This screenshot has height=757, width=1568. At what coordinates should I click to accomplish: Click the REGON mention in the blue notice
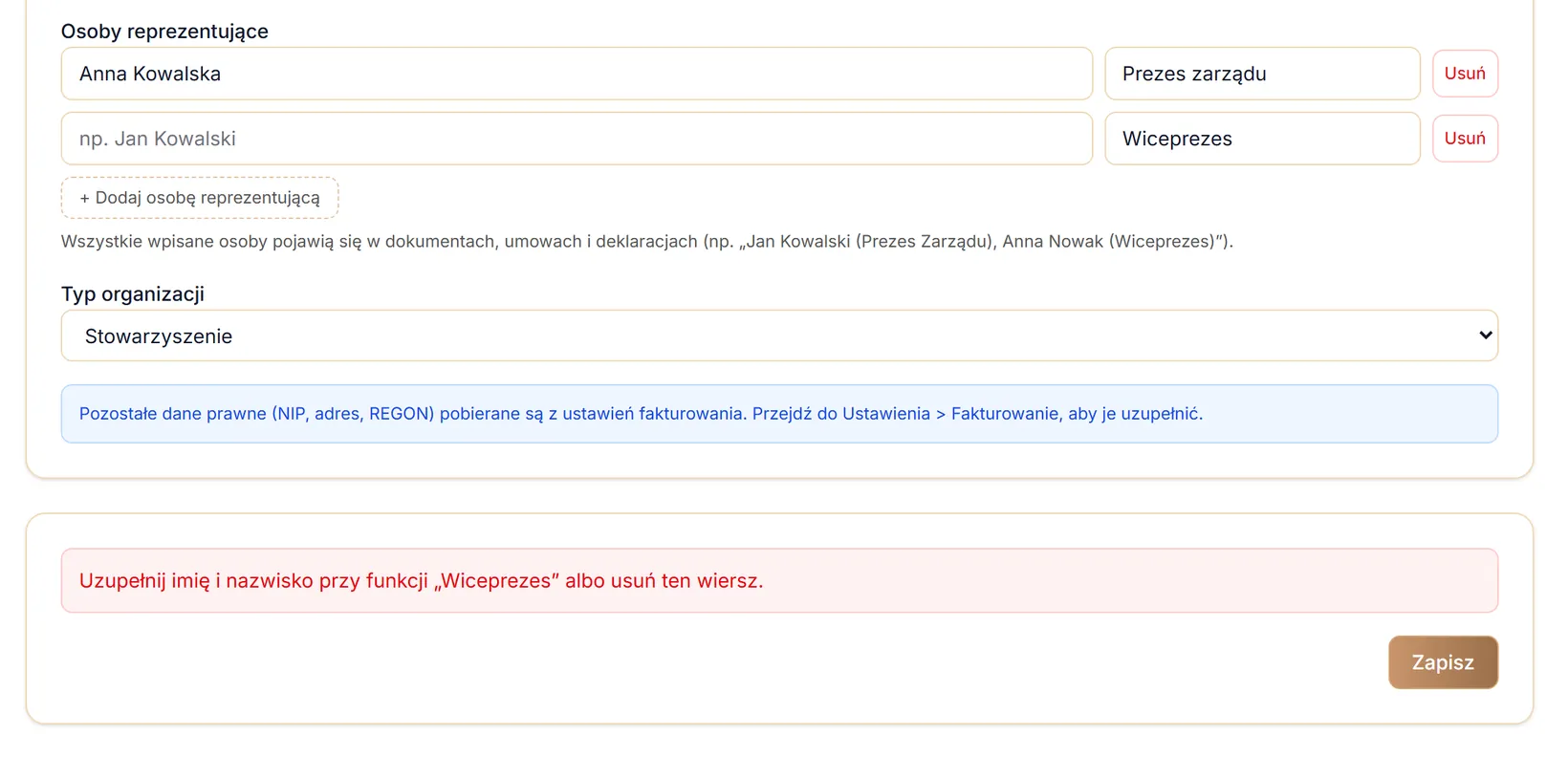402,414
